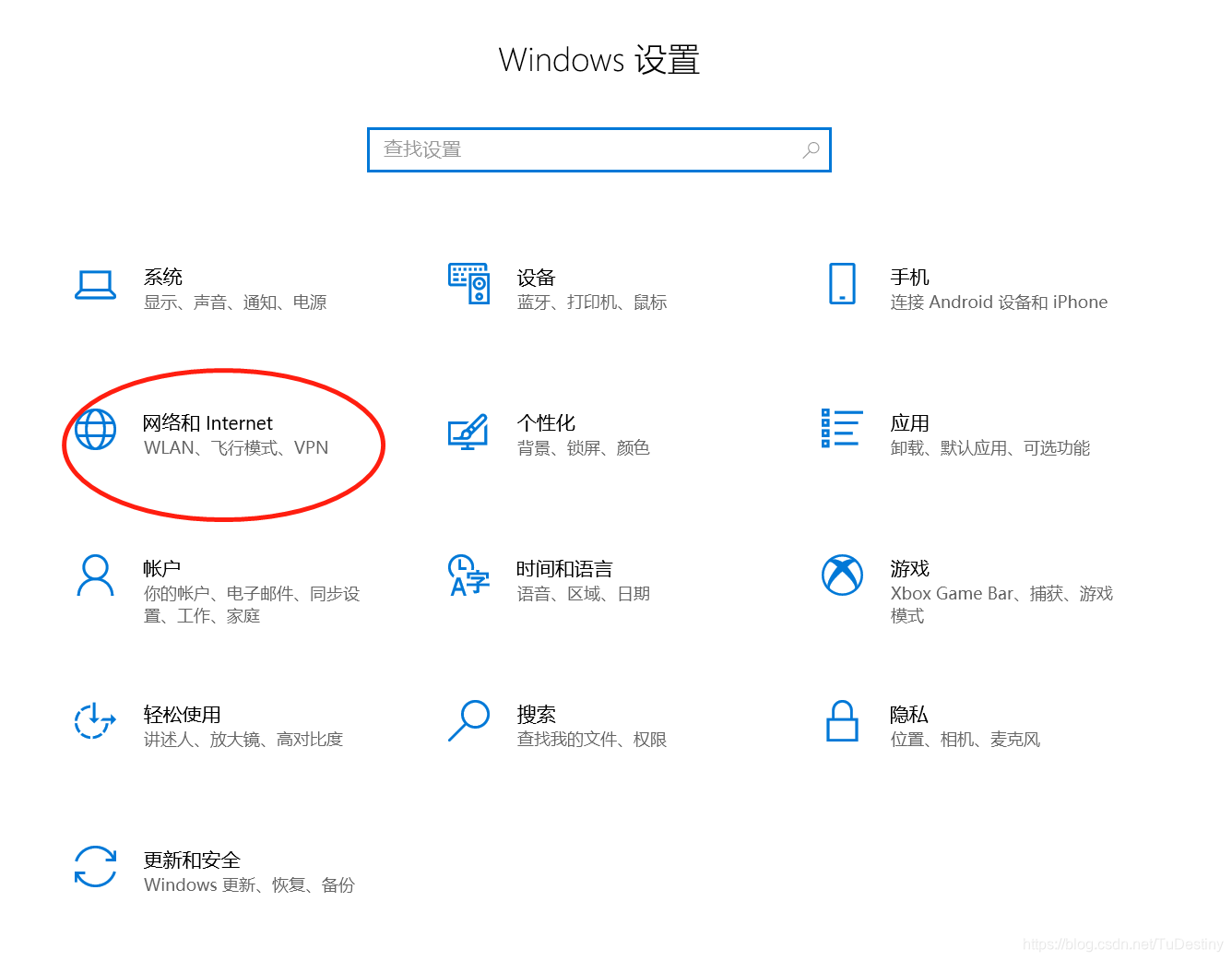Click the search magnifier in 查找设置 box
The height and width of the screenshot is (961, 1232).
pos(811,149)
